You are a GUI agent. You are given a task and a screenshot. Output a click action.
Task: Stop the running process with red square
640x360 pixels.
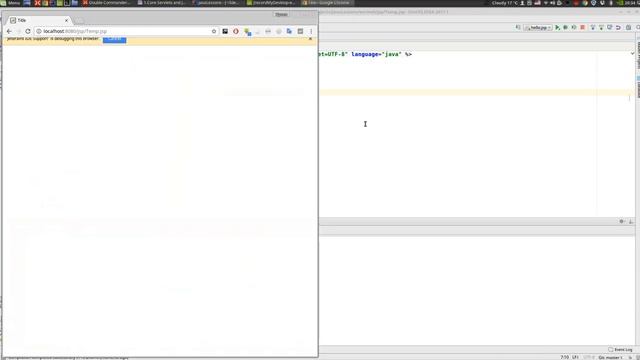coord(583,28)
